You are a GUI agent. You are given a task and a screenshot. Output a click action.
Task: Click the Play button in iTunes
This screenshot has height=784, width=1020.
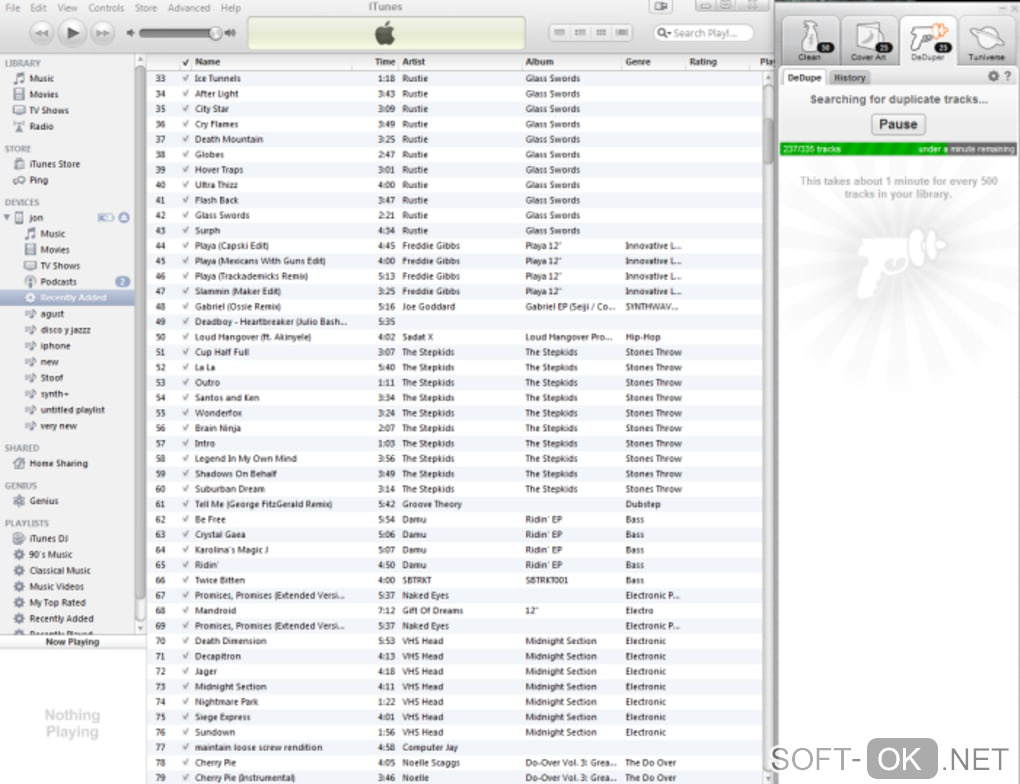[x=72, y=33]
